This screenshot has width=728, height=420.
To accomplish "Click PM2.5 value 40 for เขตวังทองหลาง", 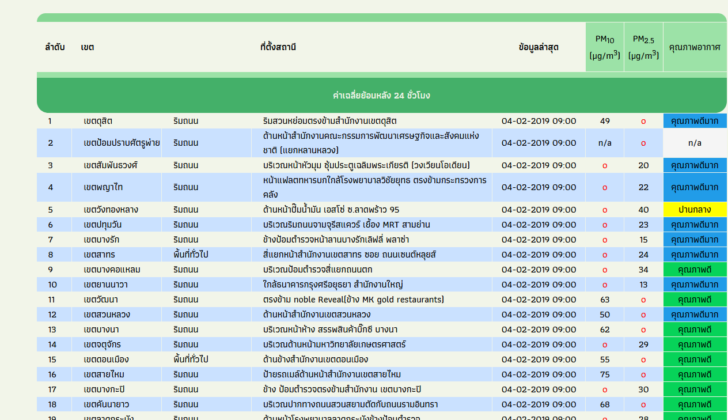I will (644, 210).
